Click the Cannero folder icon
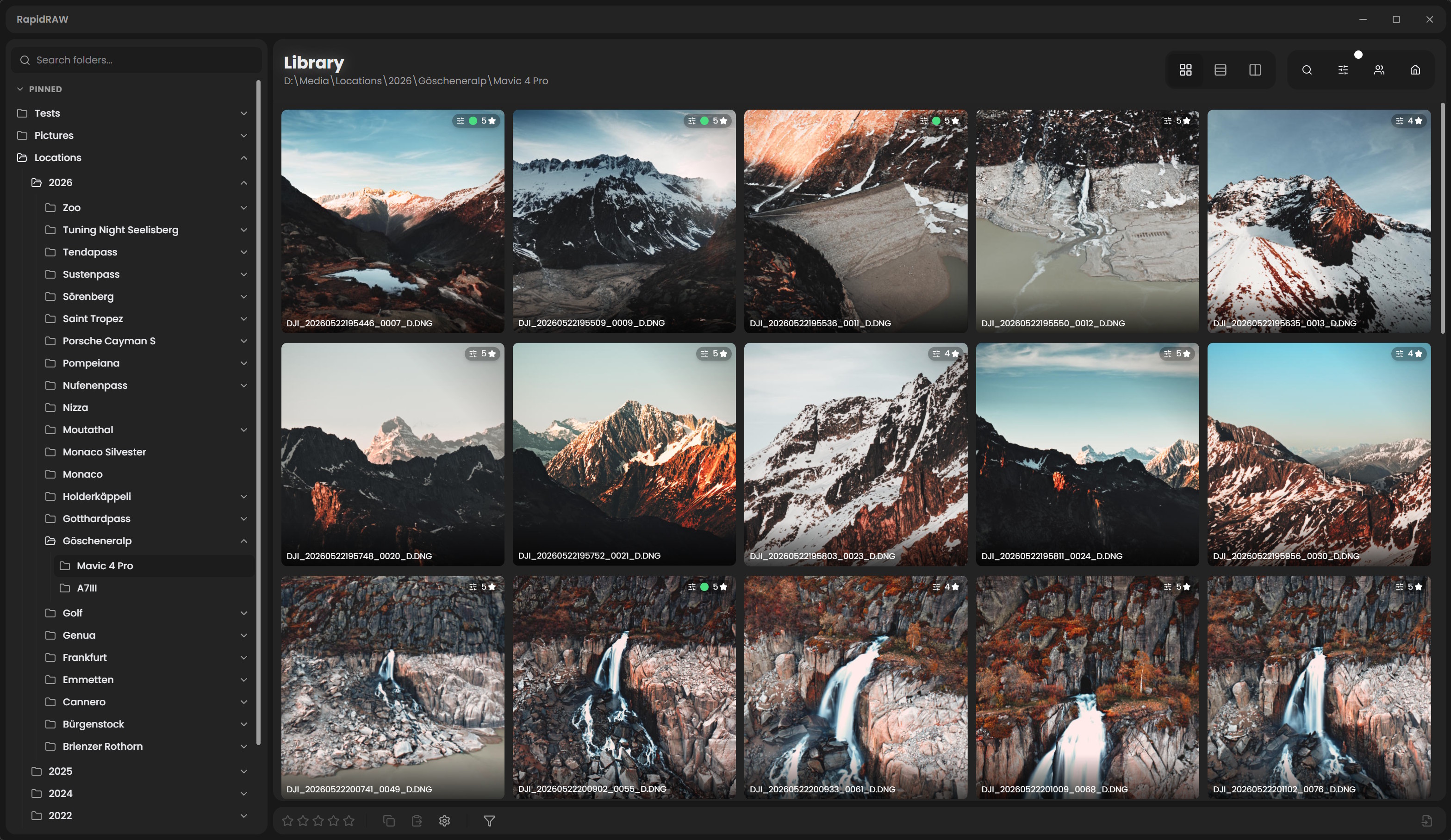This screenshot has width=1451, height=840. tap(50, 702)
